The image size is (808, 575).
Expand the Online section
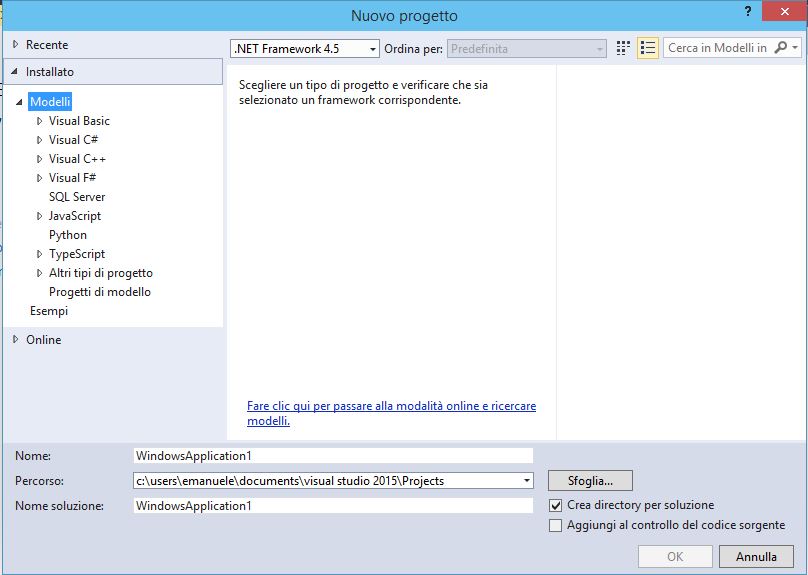15,339
